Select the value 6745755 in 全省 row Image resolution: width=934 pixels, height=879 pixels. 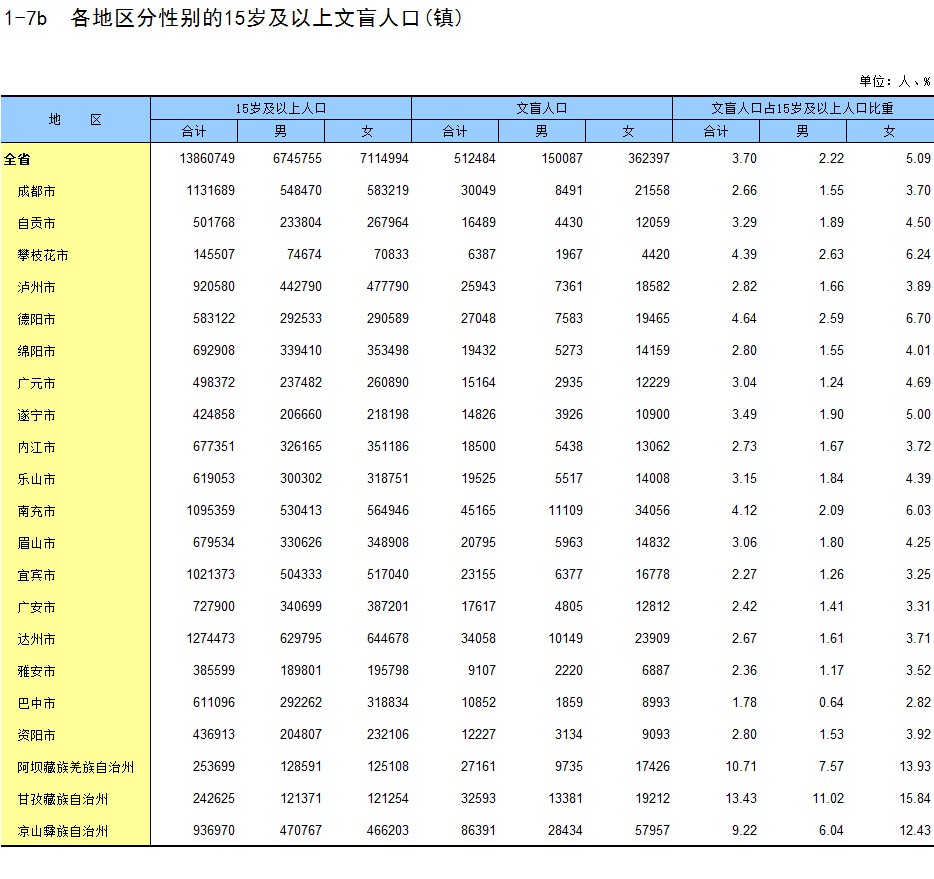tap(297, 158)
